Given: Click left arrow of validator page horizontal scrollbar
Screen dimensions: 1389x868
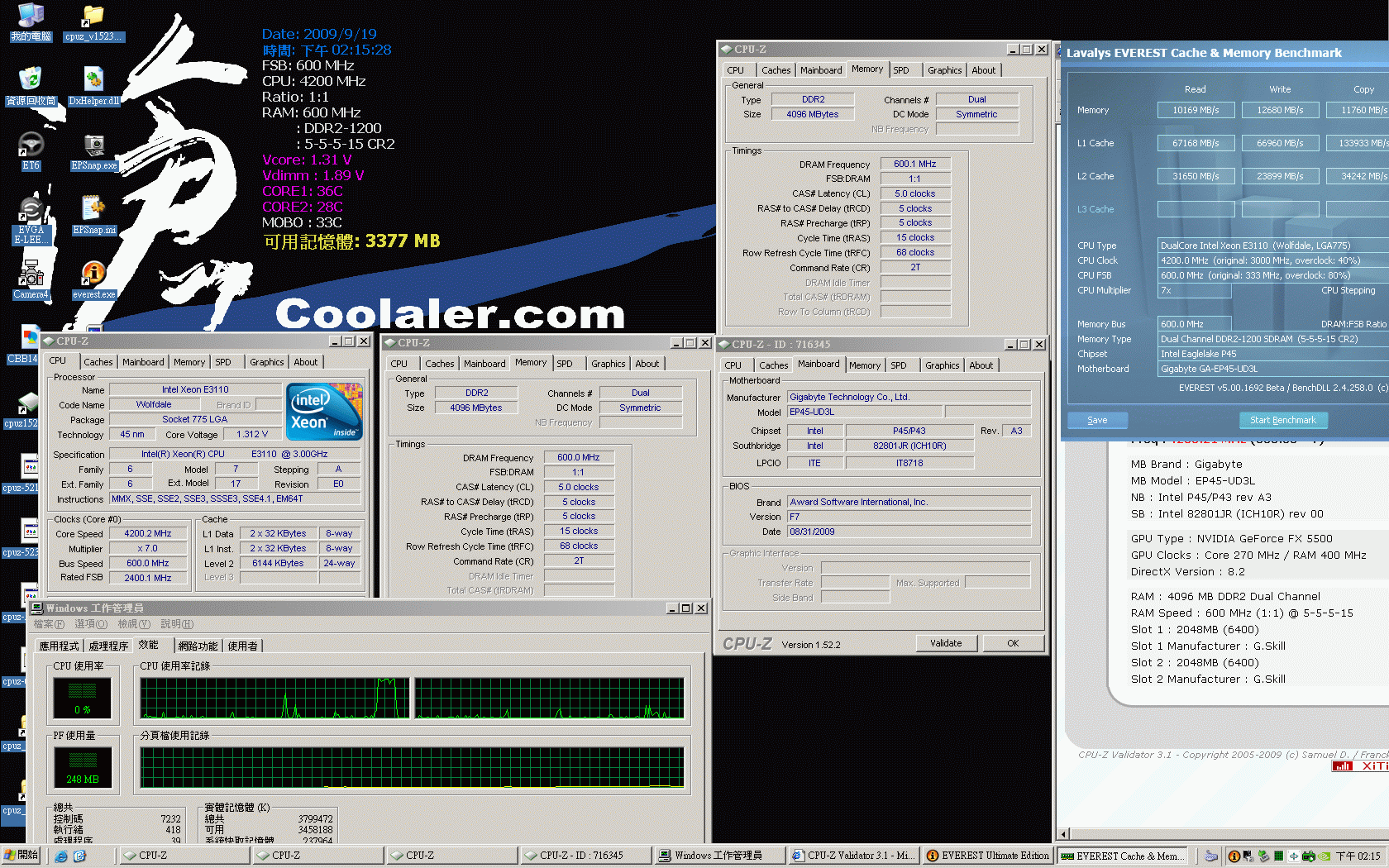Looking at the screenshot, I should pyautogui.click(x=1064, y=834).
